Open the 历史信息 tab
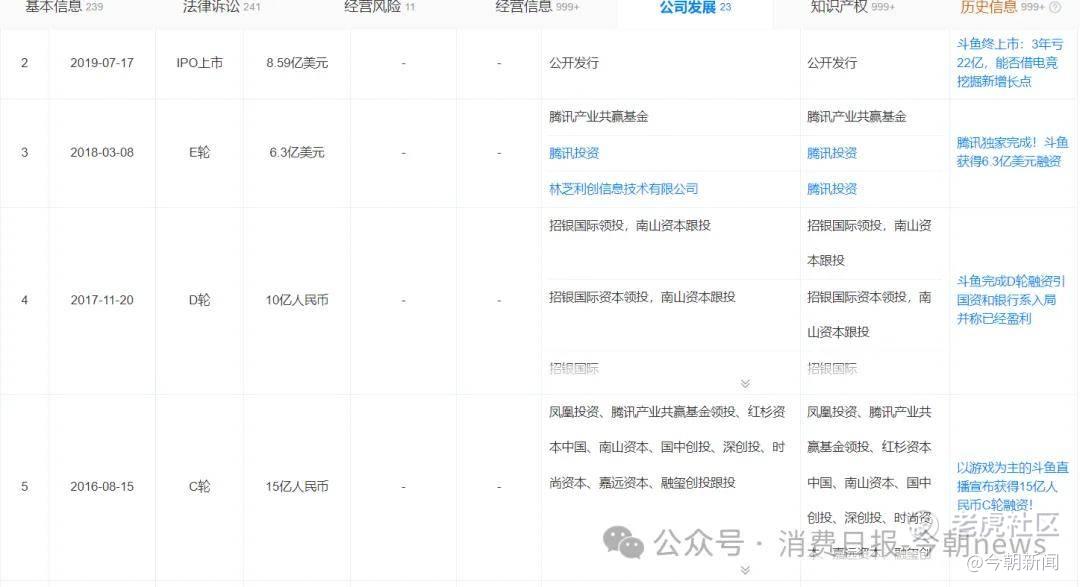 (1002, 7)
